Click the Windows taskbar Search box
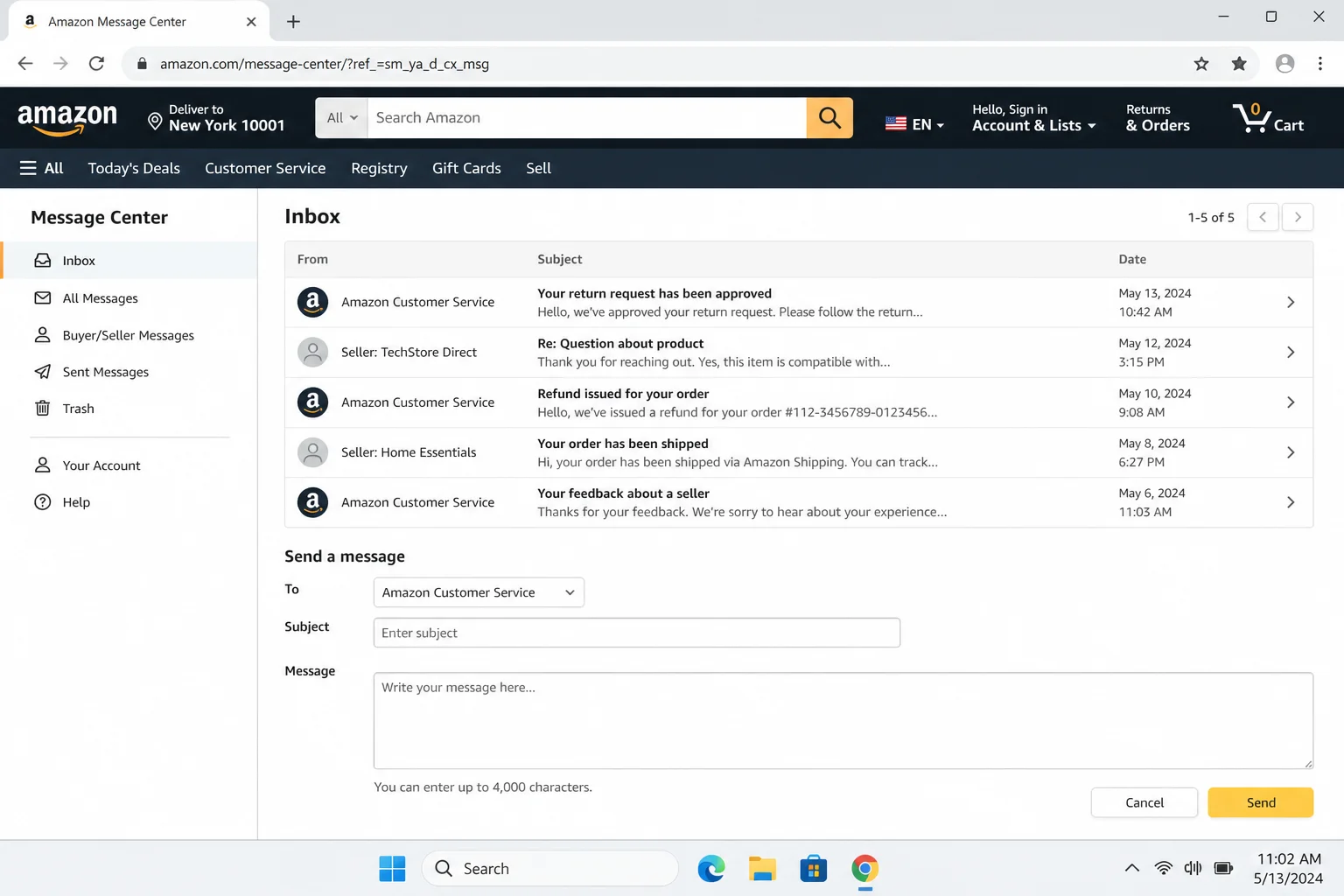The width and height of the screenshot is (1344, 896). [x=550, y=868]
